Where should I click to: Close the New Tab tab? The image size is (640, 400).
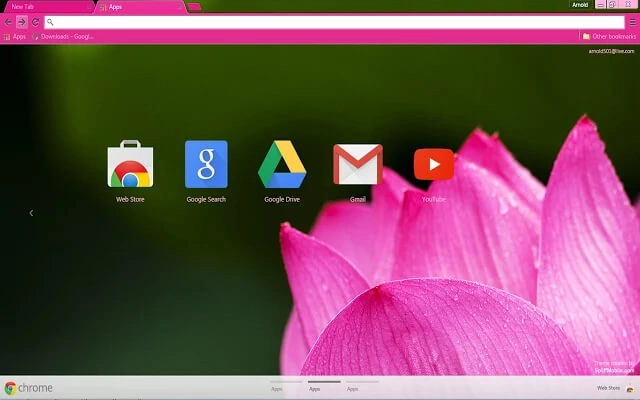[89, 7]
